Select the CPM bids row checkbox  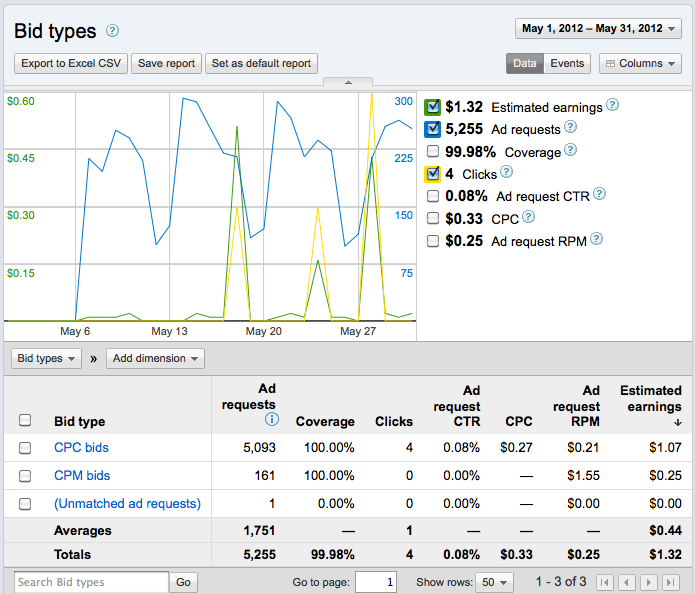click(x=25, y=476)
